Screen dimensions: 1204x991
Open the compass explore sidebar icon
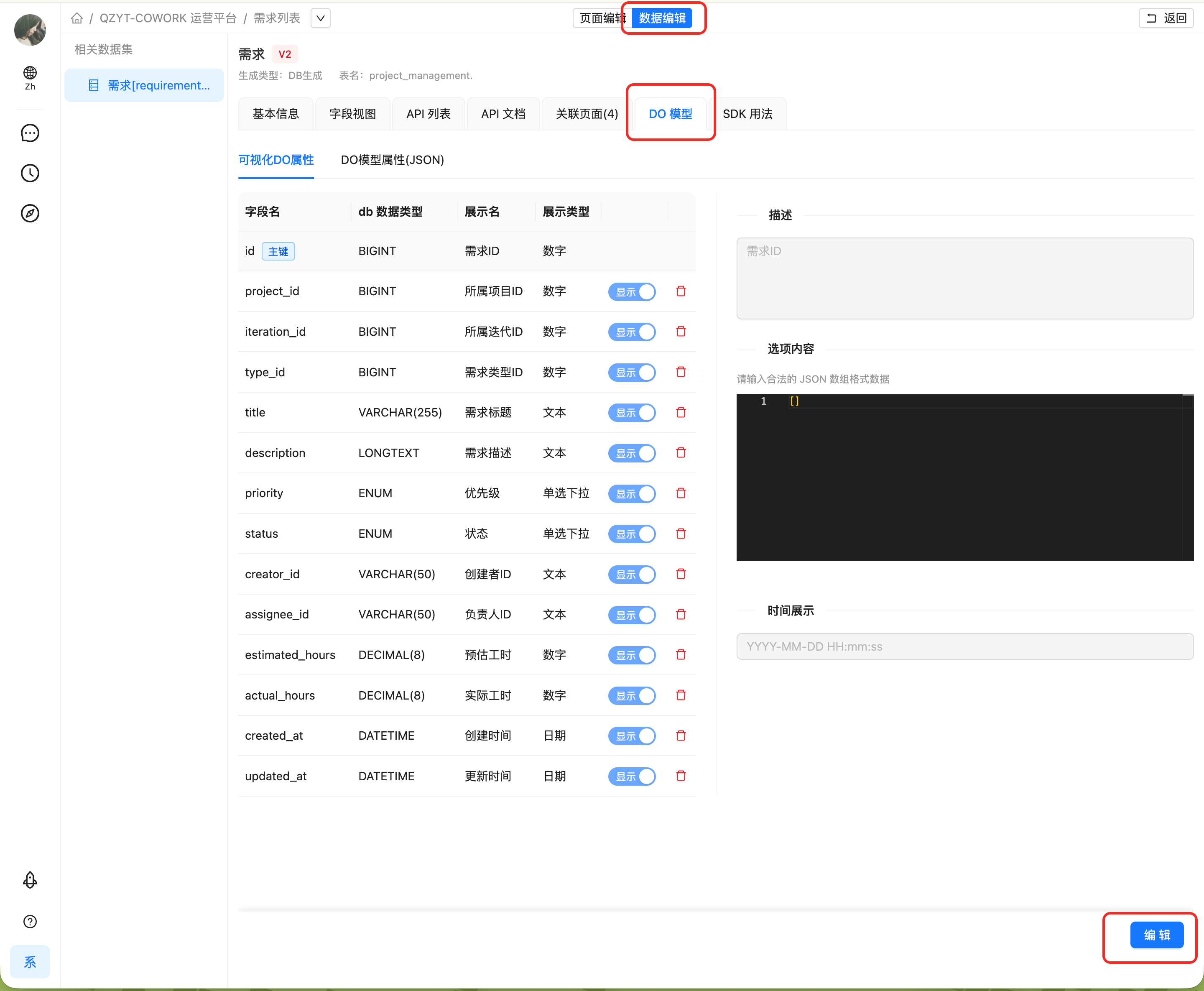point(30,213)
